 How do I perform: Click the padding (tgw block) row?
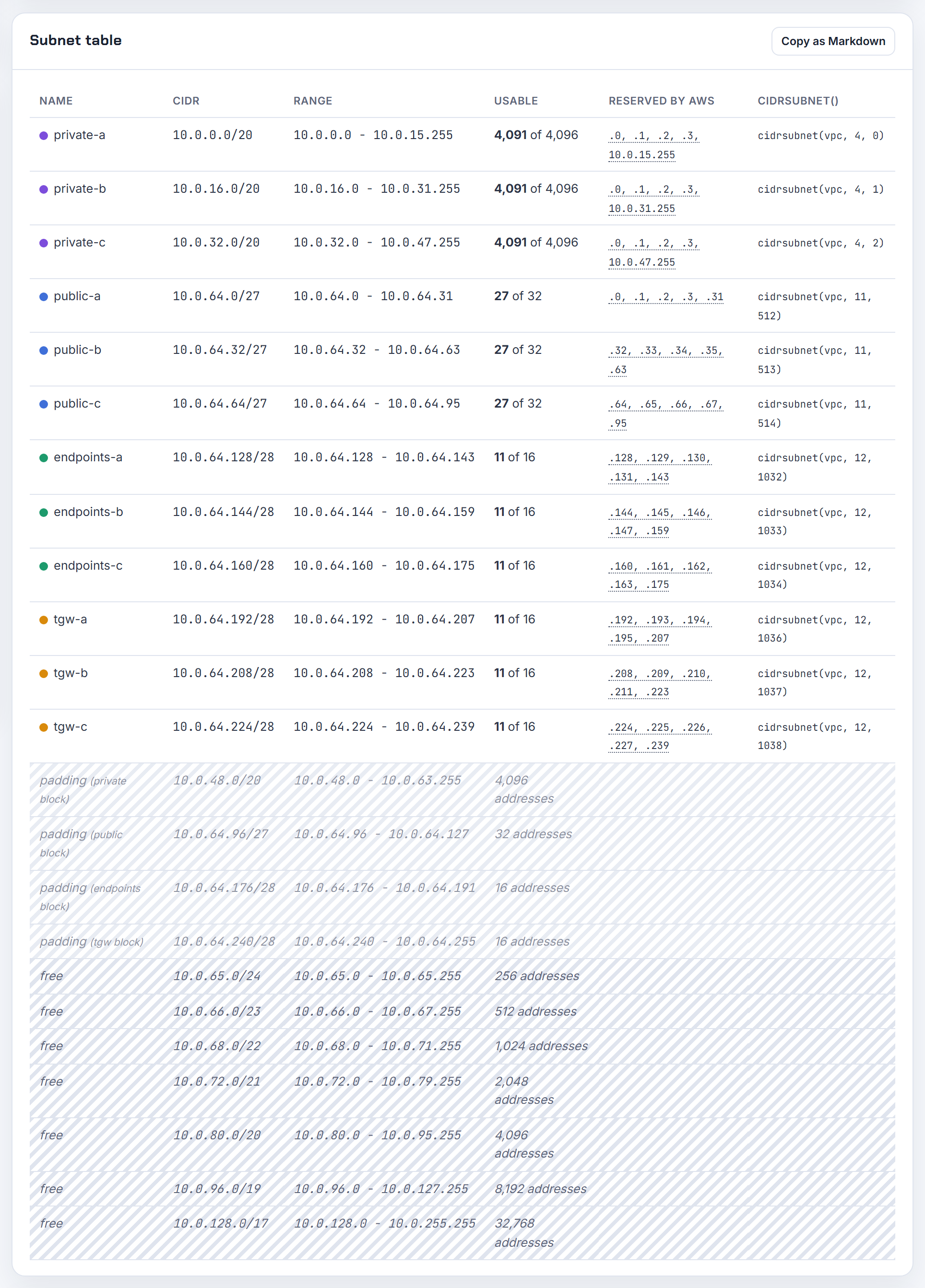[x=462, y=942]
